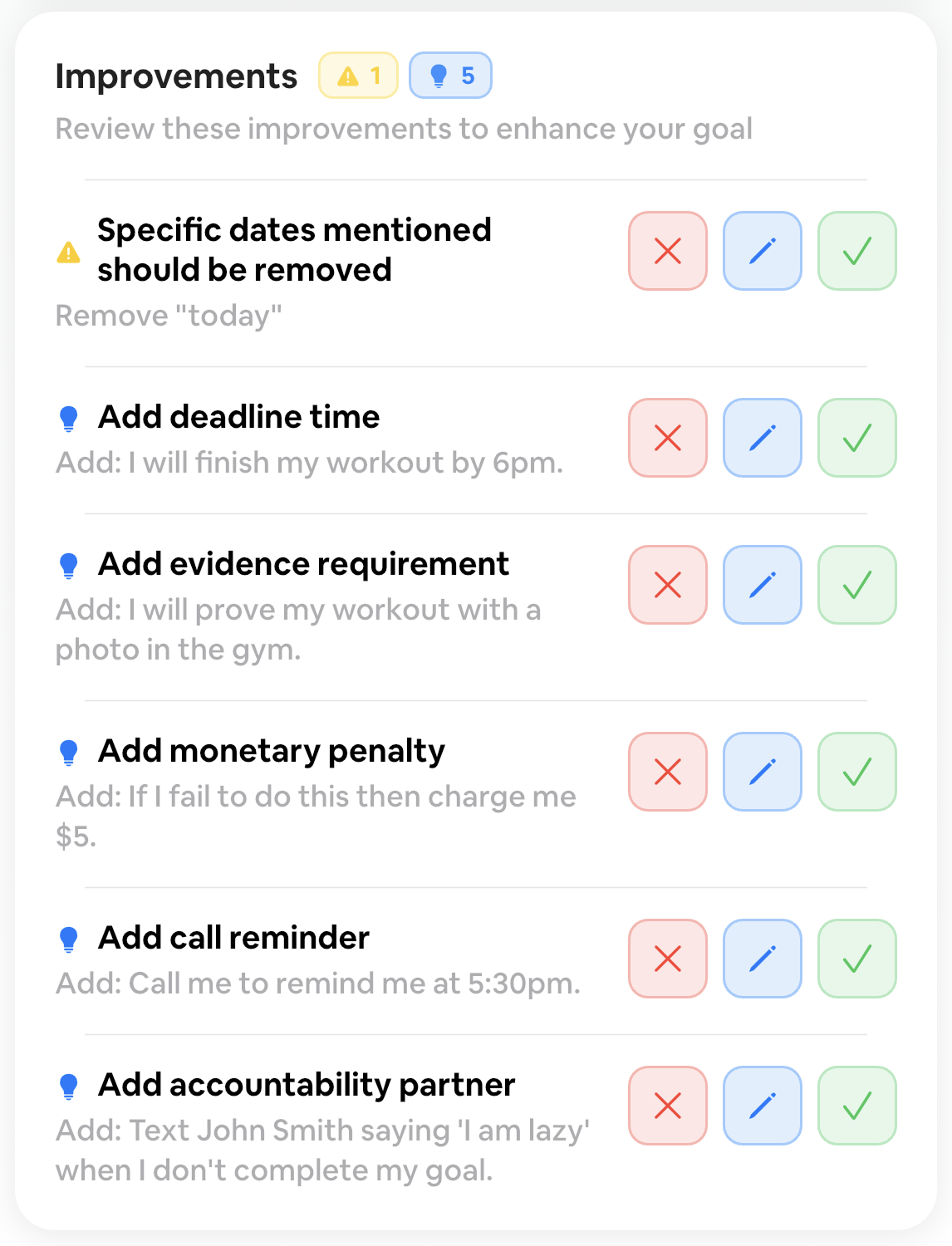Approve the 'Add evidence requirement' suggestion

[x=857, y=585]
